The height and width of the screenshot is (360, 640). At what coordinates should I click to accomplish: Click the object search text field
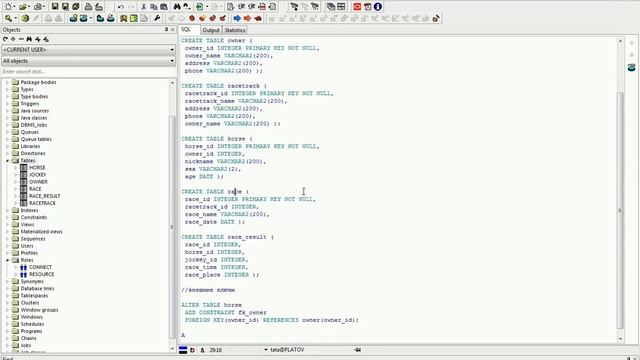[88, 71]
